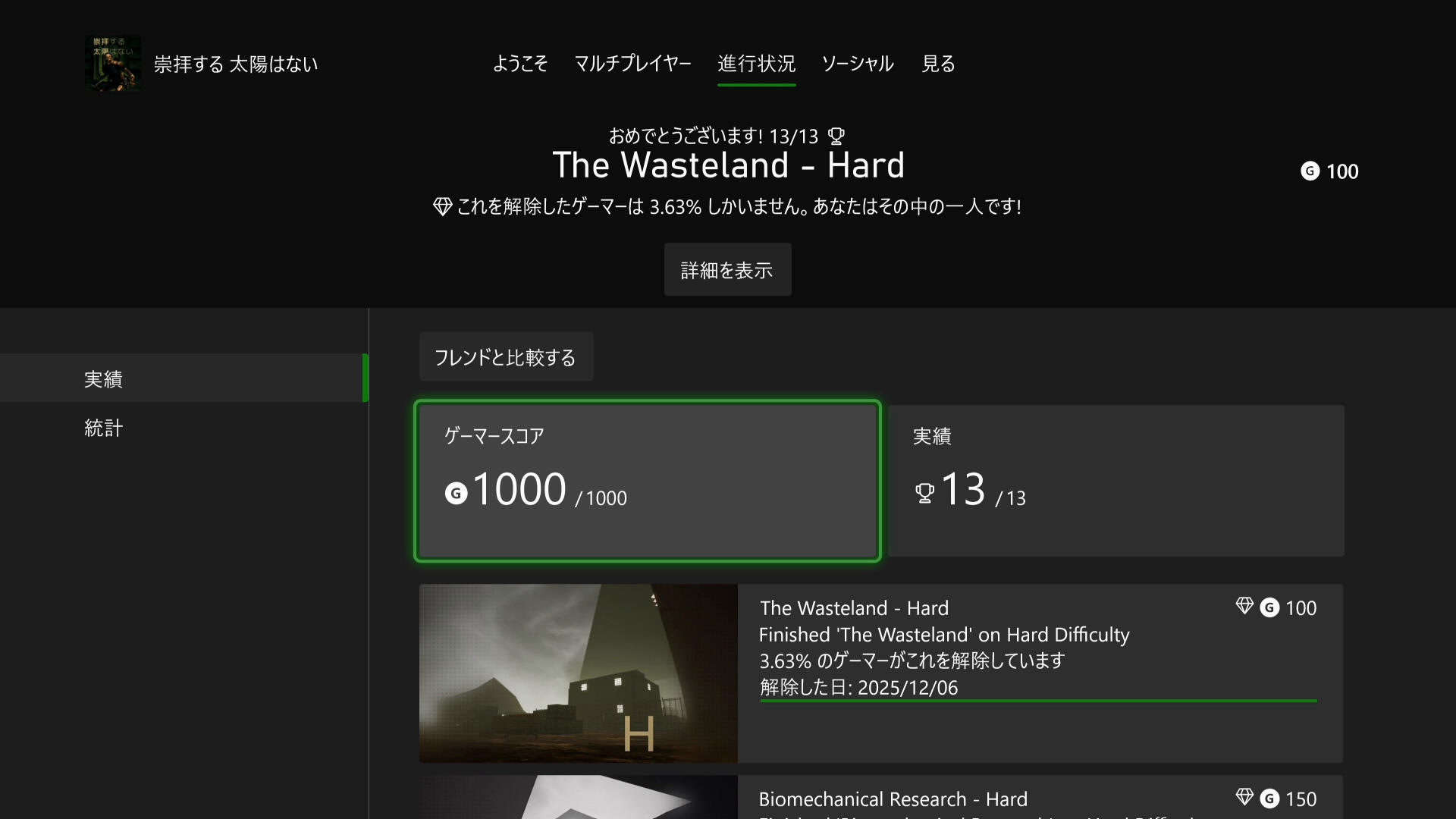1456x819 pixels.
Task: Click the diamond icon on Biomechanical Research row
Action: tap(1244, 797)
